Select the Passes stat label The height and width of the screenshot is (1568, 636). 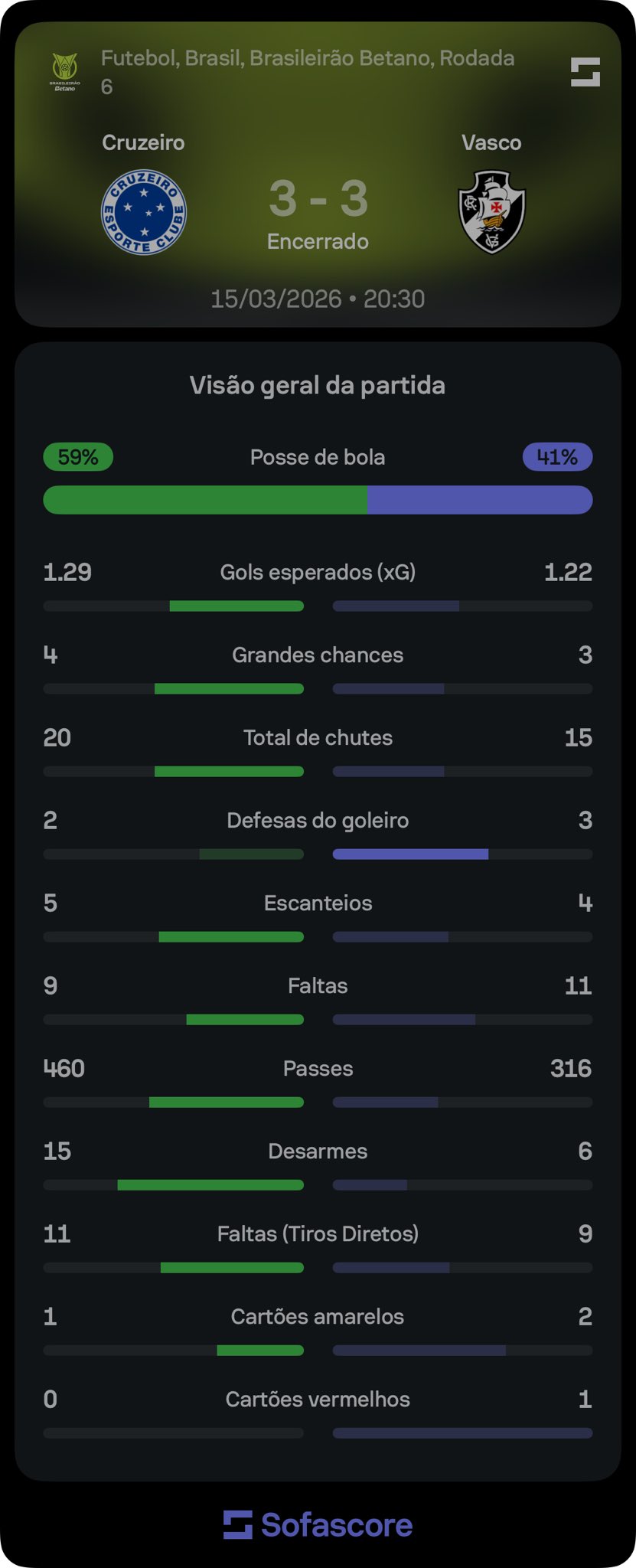[318, 1068]
